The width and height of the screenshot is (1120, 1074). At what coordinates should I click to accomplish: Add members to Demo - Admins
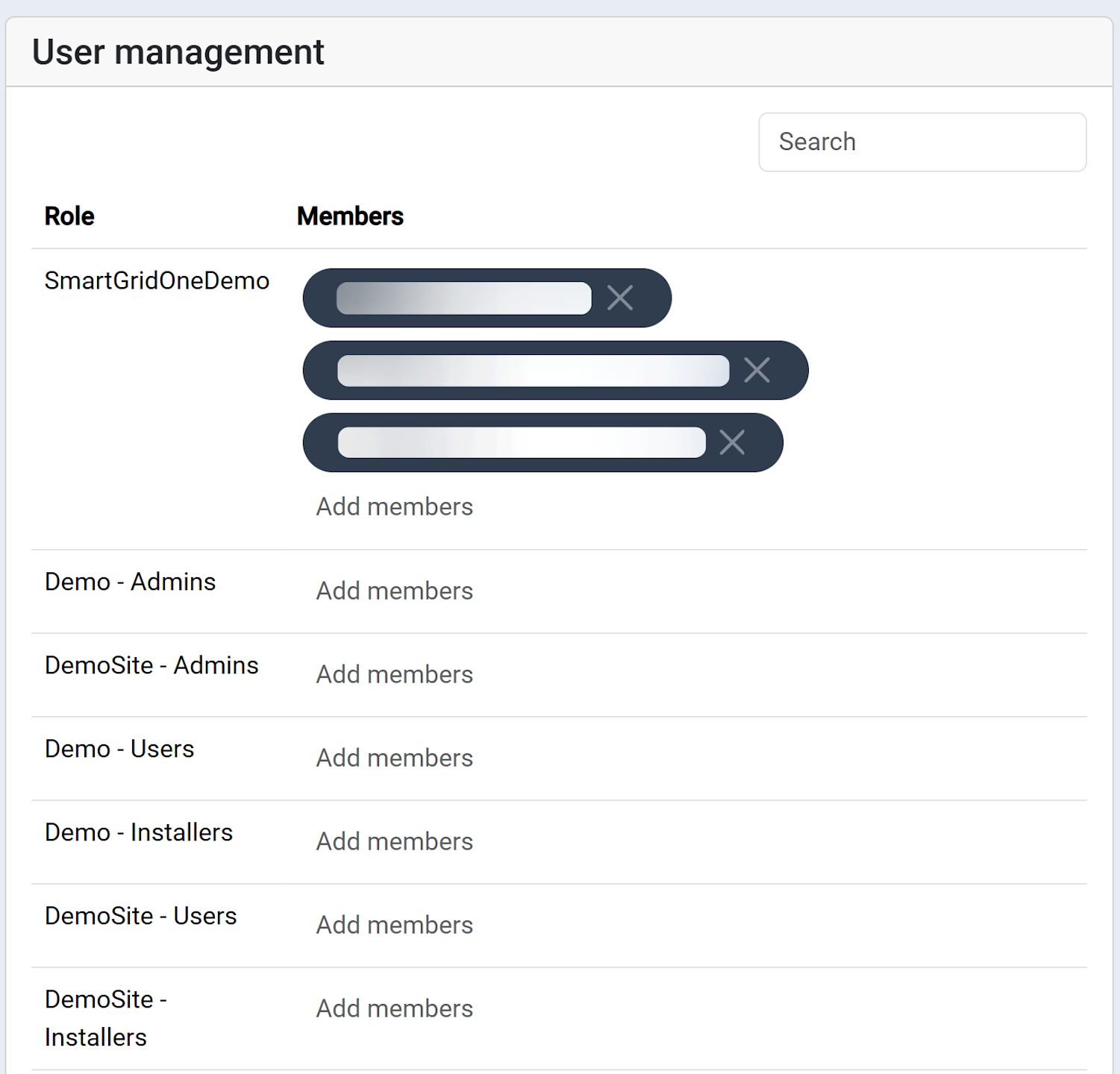point(394,590)
